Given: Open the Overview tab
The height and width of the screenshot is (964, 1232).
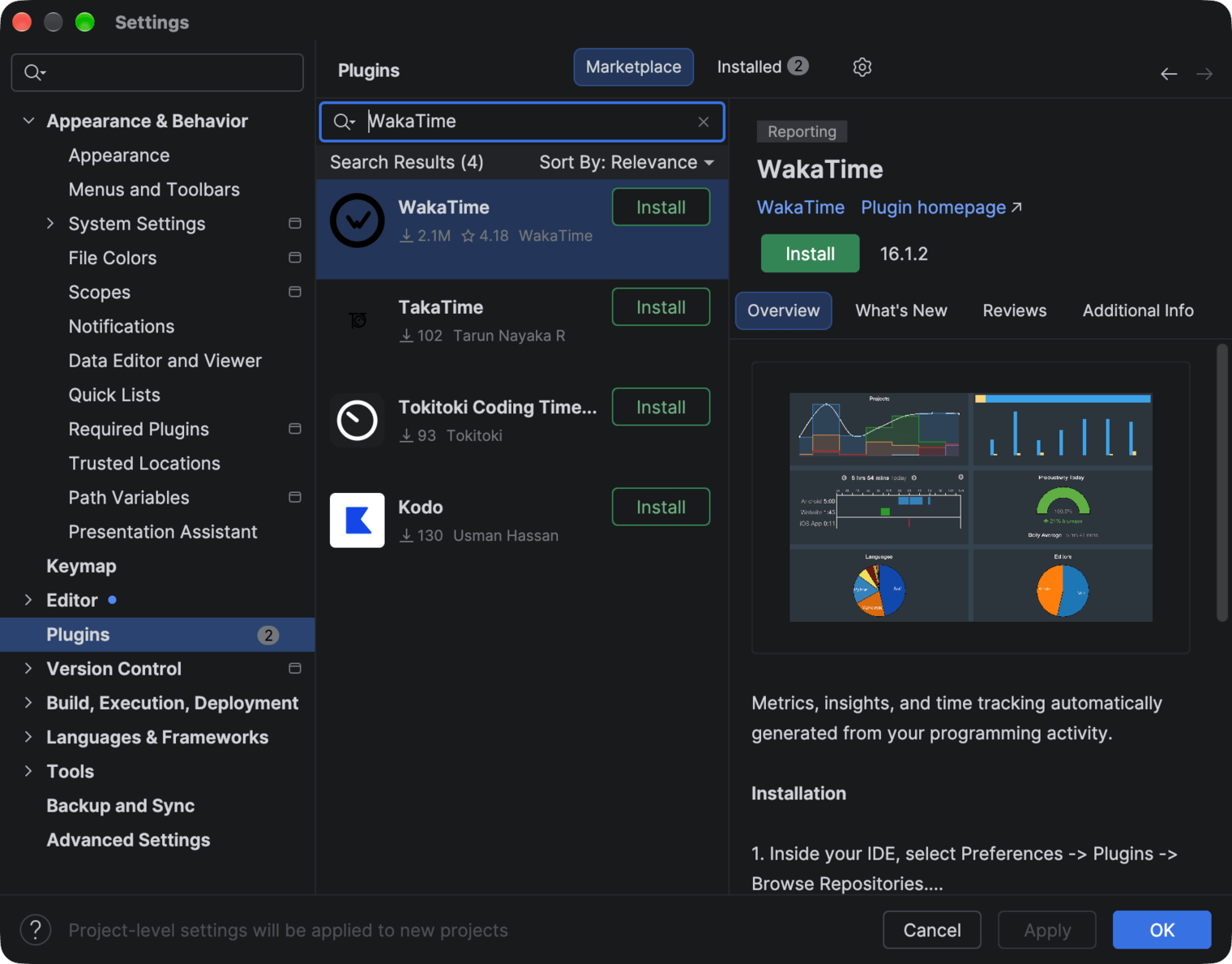Looking at the screenshot, I should click(x=783, y=311).
